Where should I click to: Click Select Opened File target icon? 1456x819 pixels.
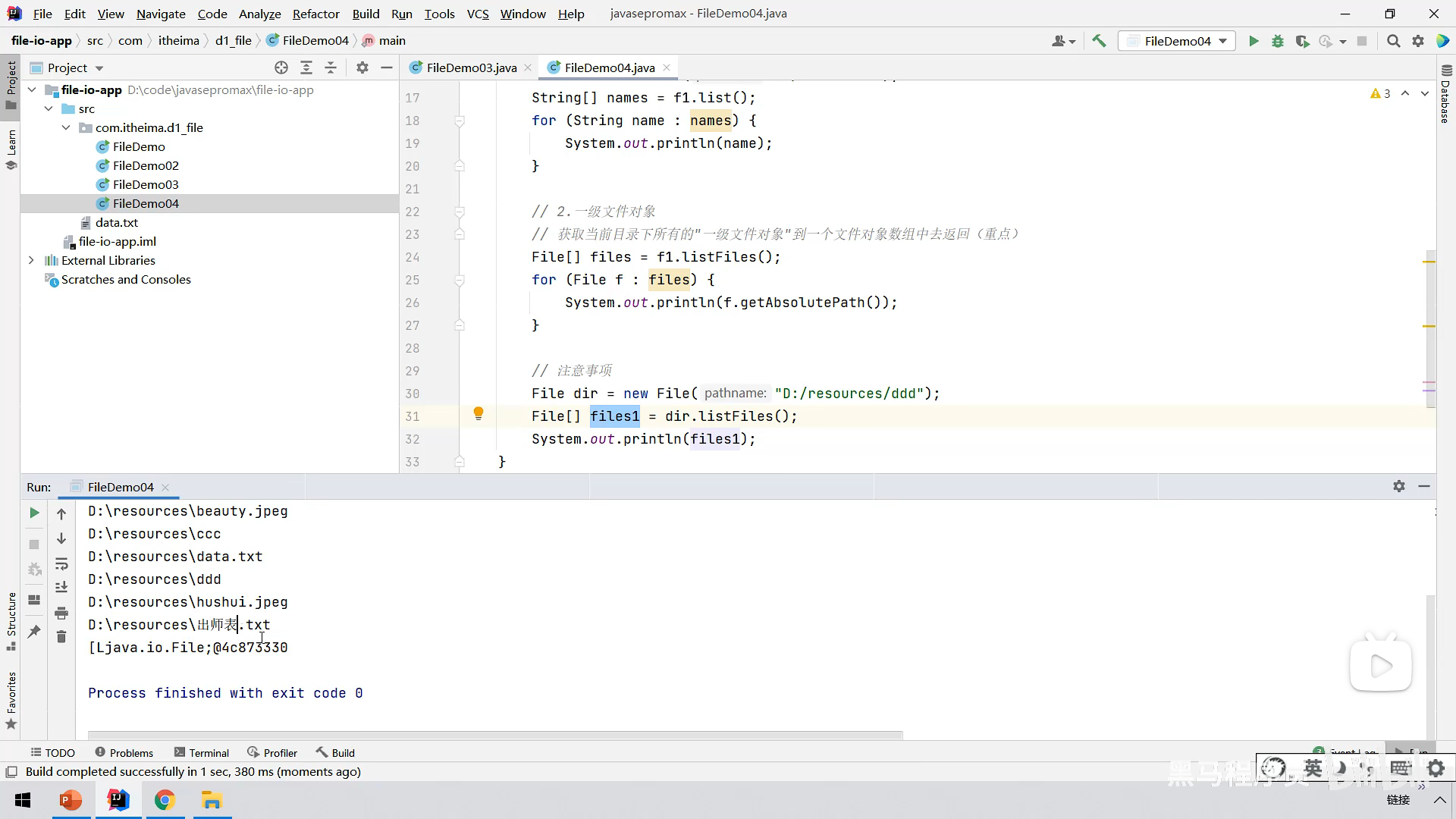(x=281, y=67)
